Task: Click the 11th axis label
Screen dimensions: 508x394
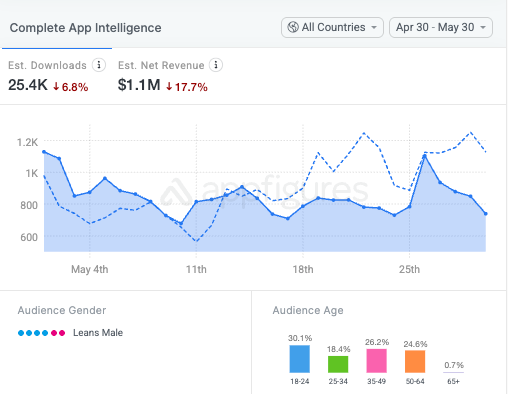Action: click(196, 269)
